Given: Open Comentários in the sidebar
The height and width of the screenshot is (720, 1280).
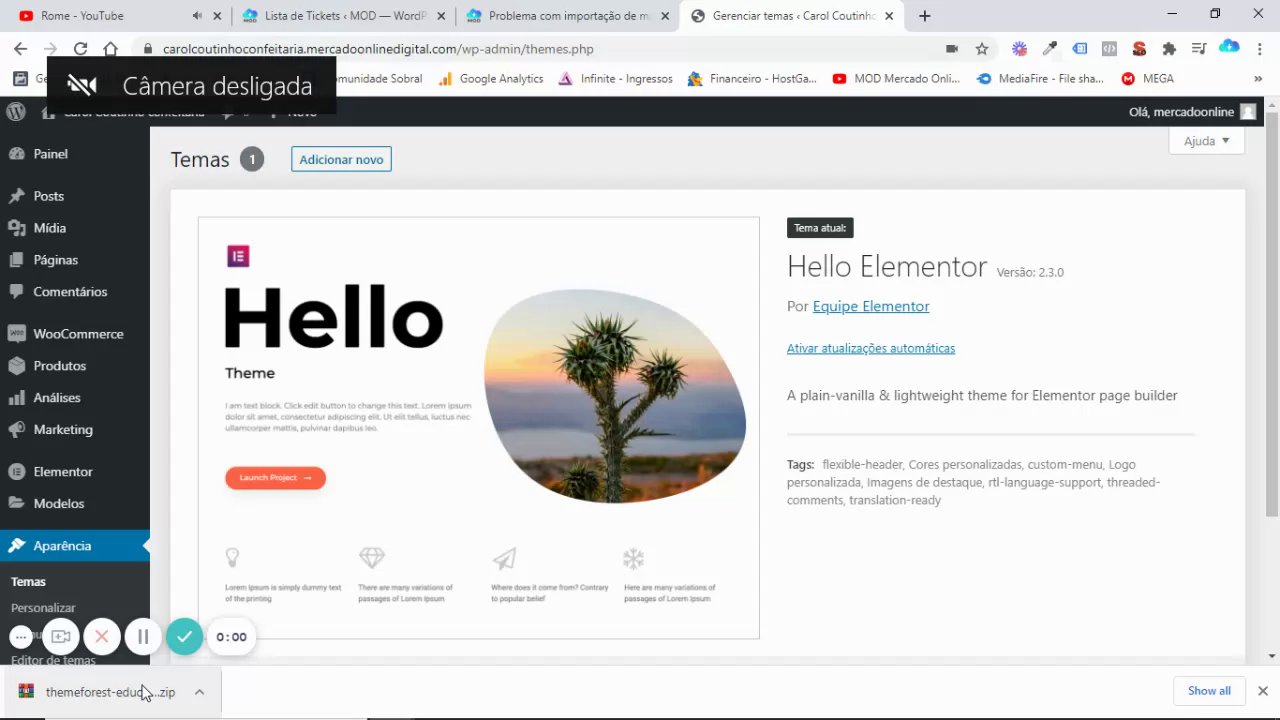Looking at the screenshot, I should click(x=70, y=292).
